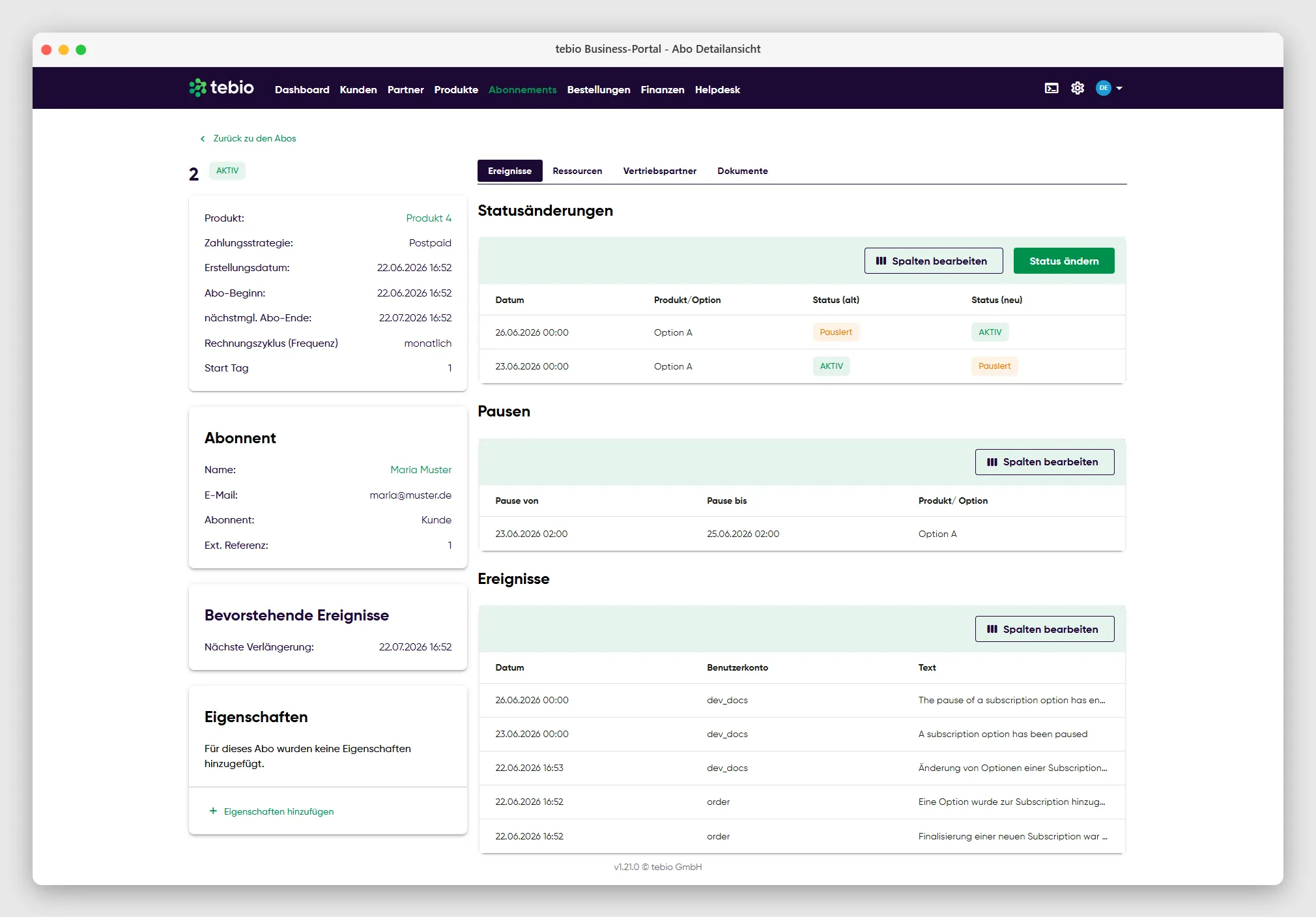
Task: Open the Maria Muster subscriber link
Action: pyautogui.click(x=421, y=470)
